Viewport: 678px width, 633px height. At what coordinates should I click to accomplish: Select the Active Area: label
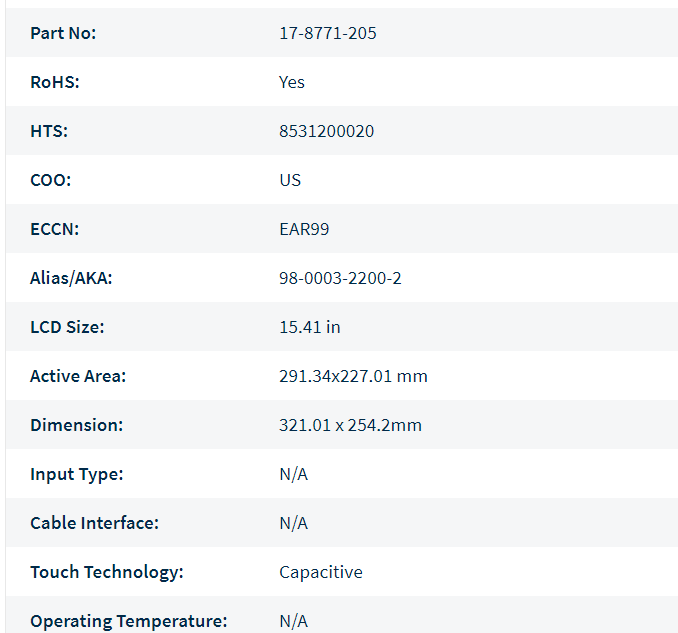click(78, 376)
